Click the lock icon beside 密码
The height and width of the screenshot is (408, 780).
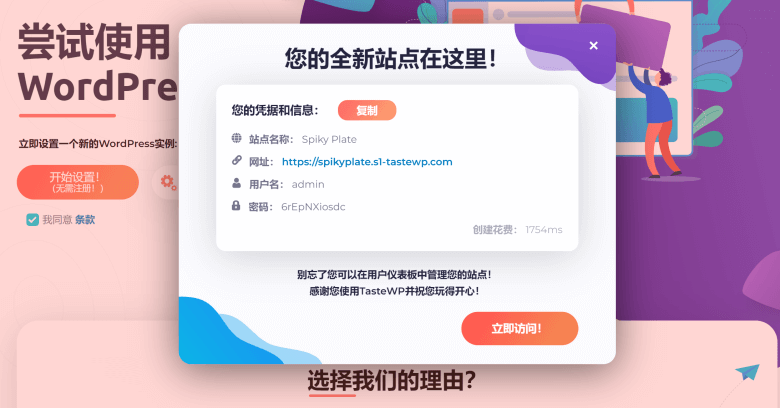[x=236, y=205]
